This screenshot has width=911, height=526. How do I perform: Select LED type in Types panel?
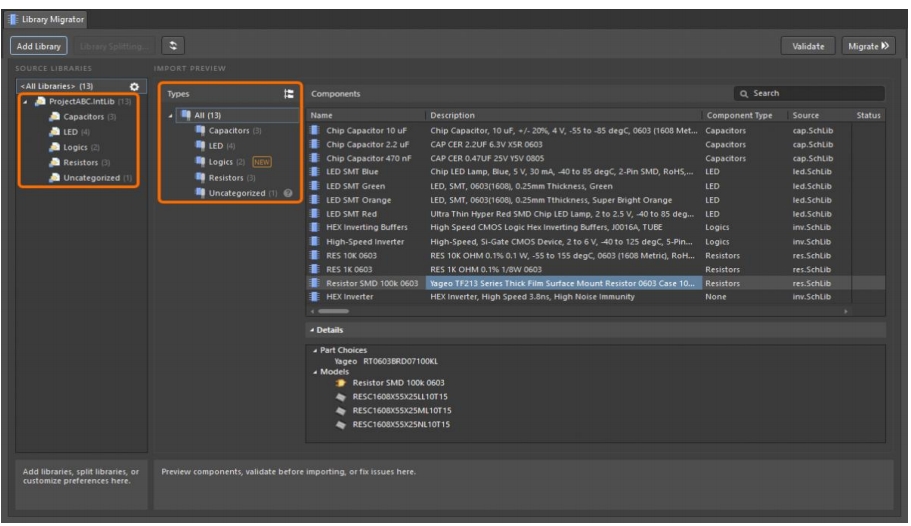coord(215,146)
